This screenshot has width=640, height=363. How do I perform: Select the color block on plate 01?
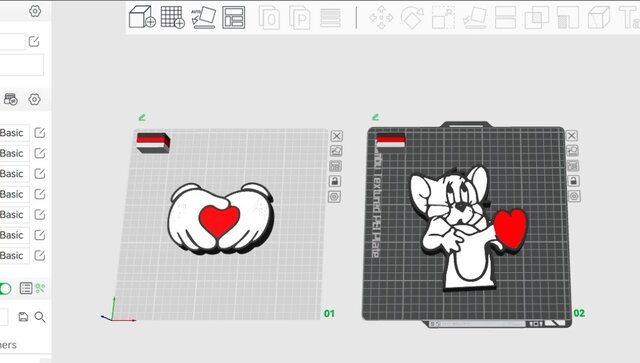(153, 143)
